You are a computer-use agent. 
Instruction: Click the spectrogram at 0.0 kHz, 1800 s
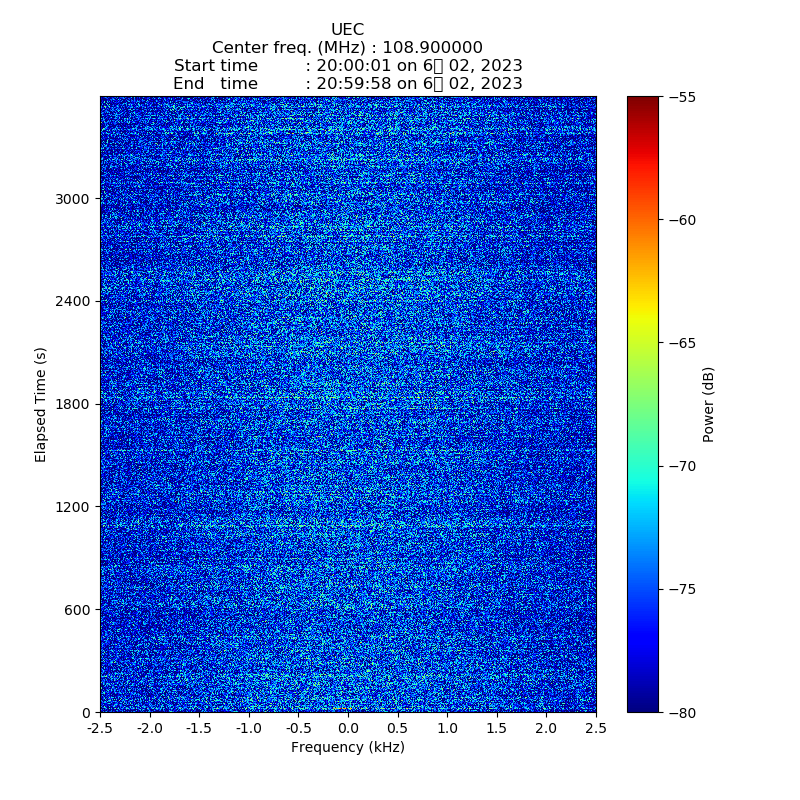pyautogui.click(x=348, y=404)
